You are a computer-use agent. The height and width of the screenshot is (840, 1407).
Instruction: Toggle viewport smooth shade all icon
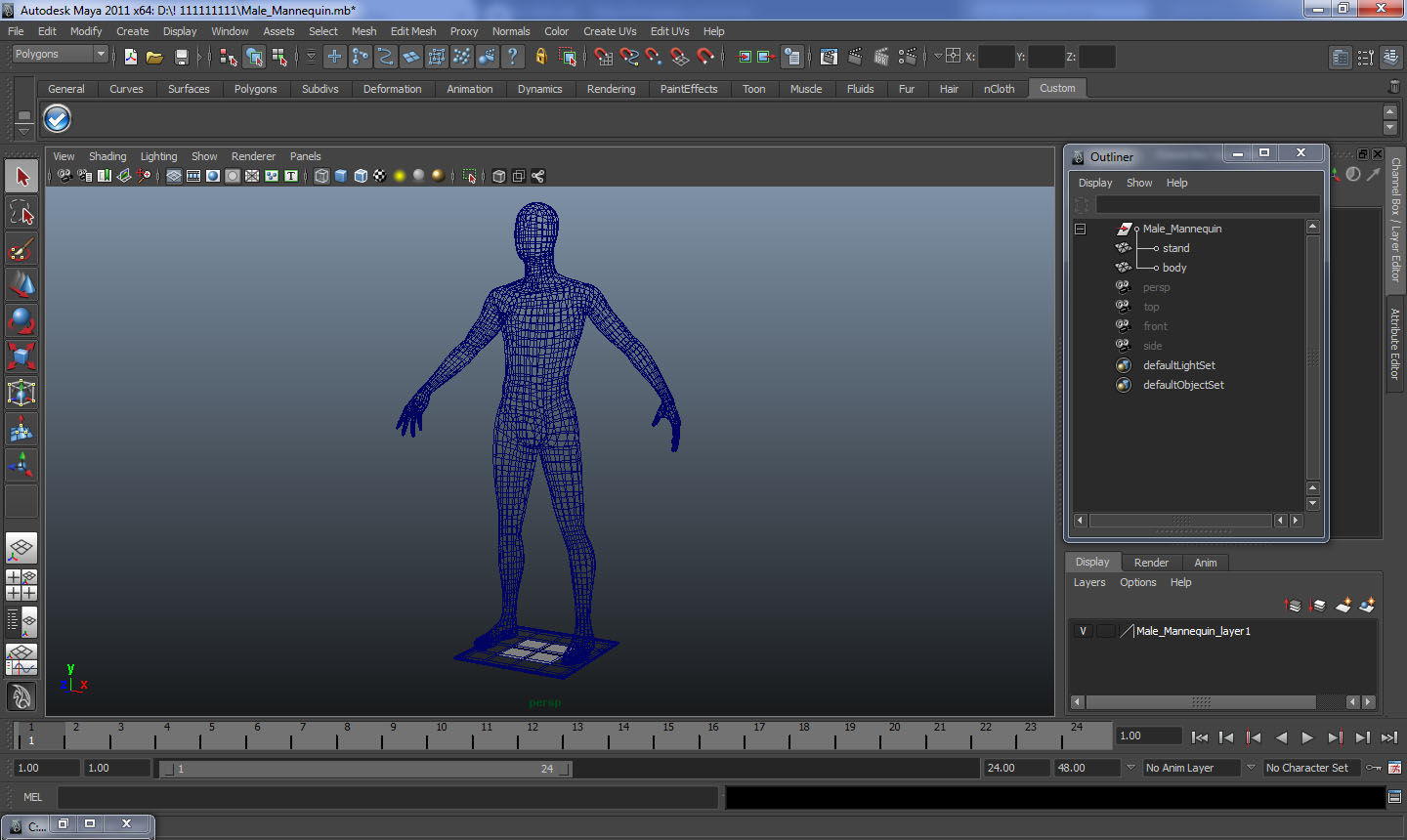coord(341,176)
